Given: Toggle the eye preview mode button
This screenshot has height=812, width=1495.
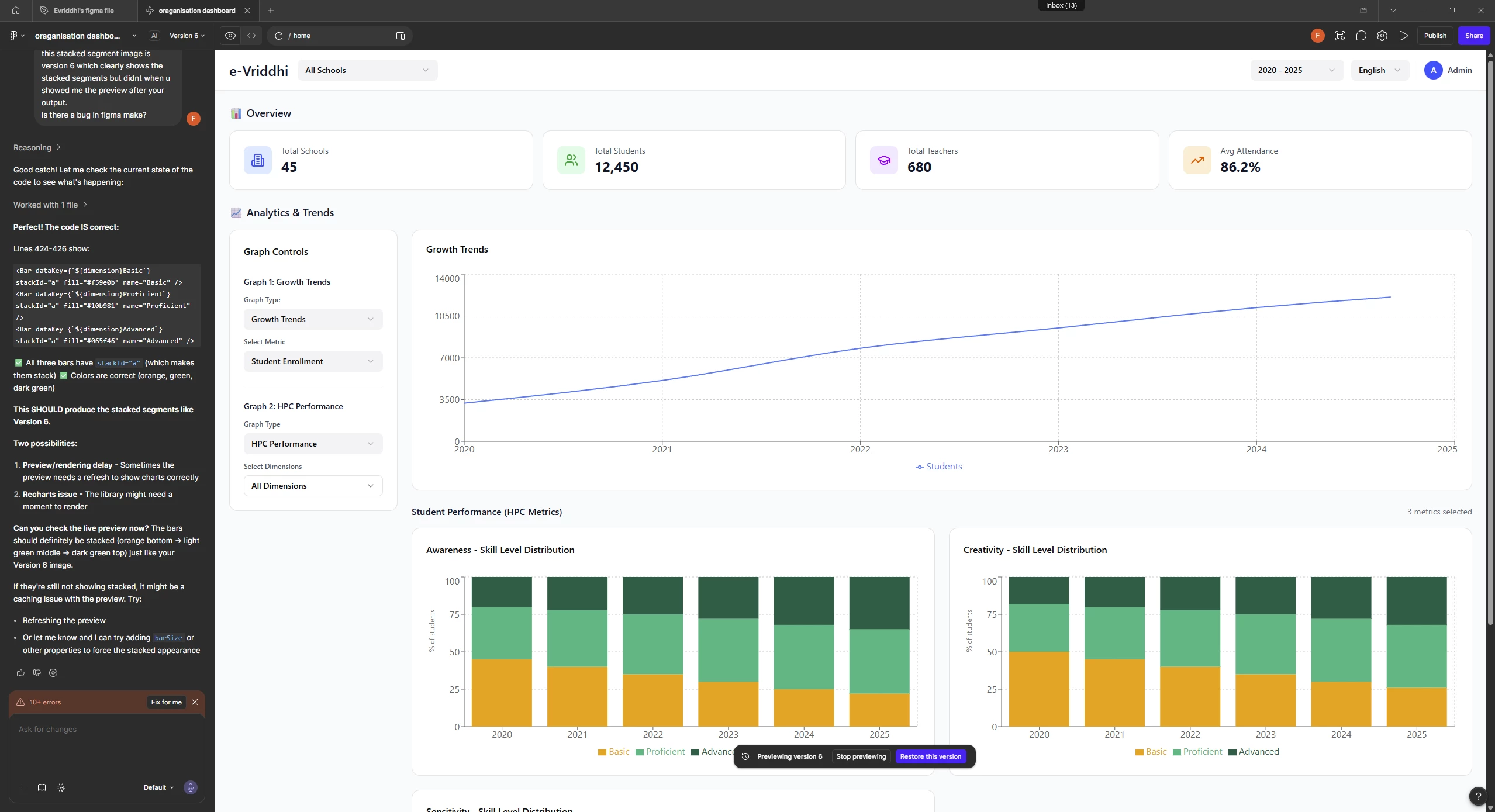Looking at the screenshot, I should point(230,36).
